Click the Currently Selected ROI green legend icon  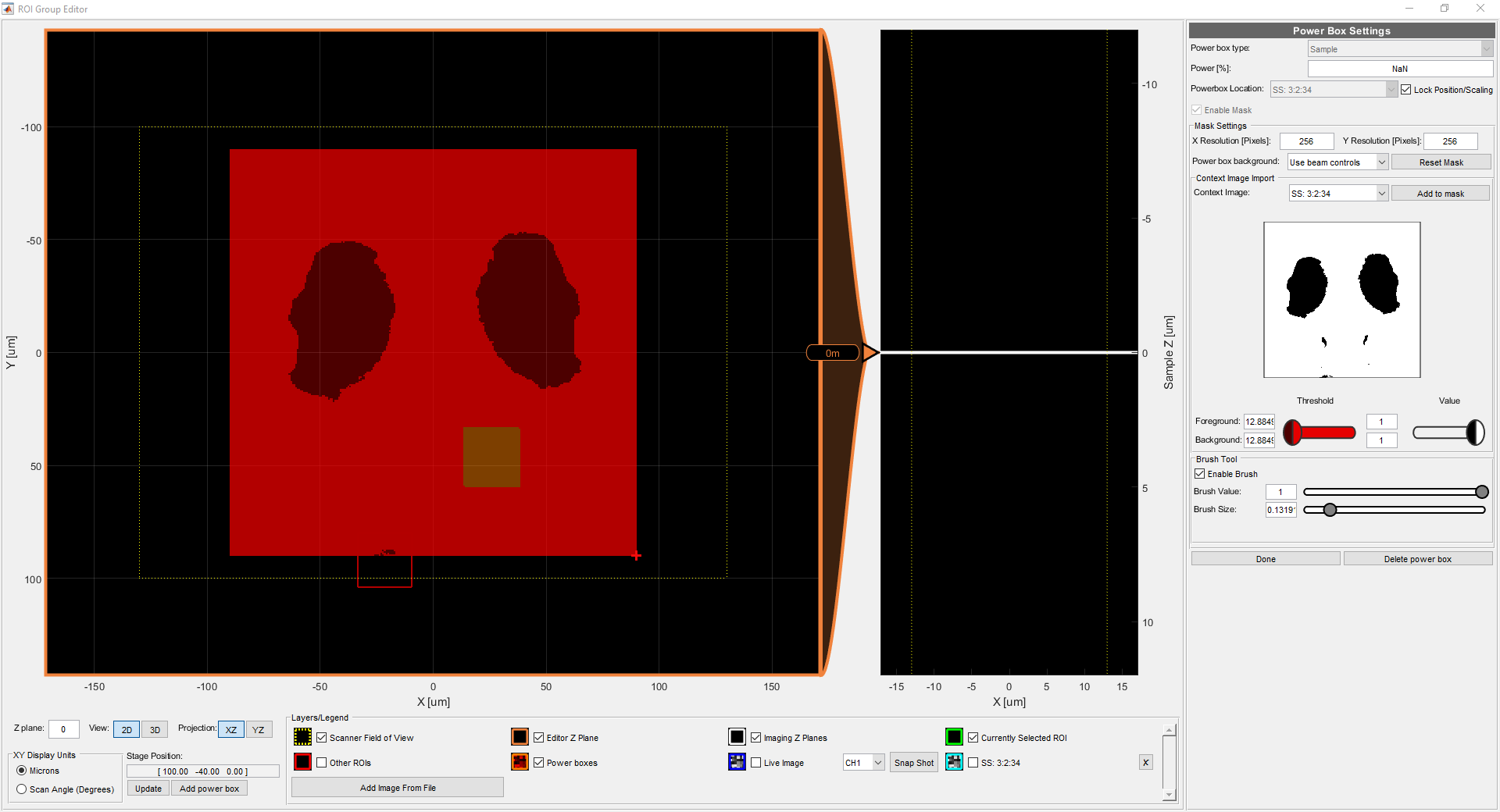[x=954, y=737]
